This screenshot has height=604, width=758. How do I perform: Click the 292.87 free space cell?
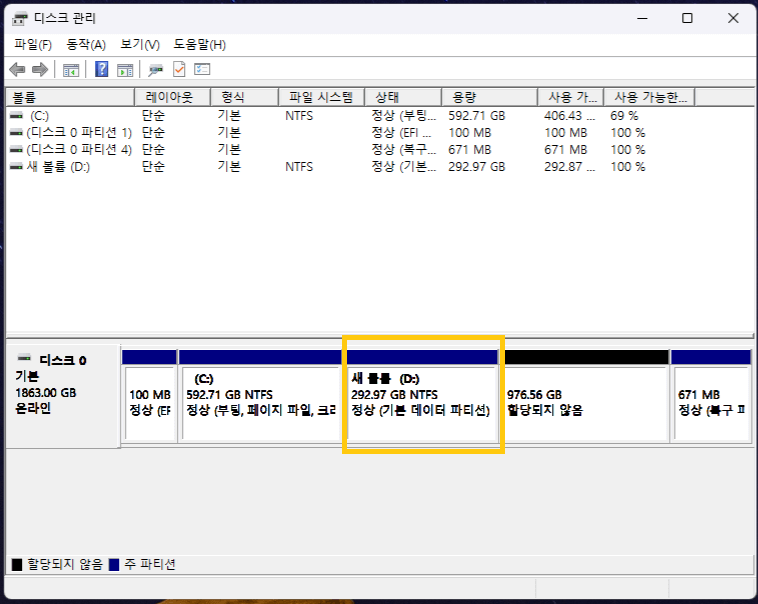(x=569, y=166)
